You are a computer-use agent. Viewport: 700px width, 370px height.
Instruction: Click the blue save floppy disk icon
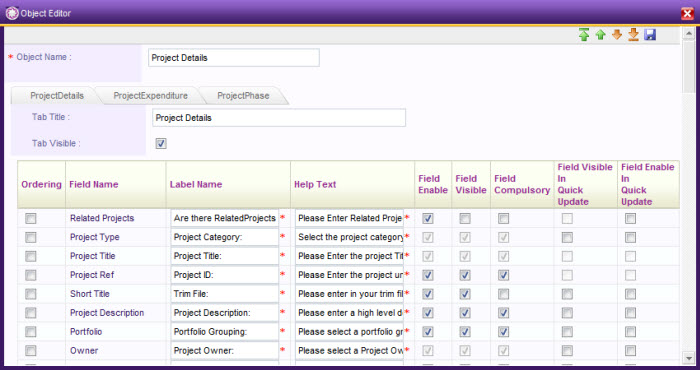[650, 35]
